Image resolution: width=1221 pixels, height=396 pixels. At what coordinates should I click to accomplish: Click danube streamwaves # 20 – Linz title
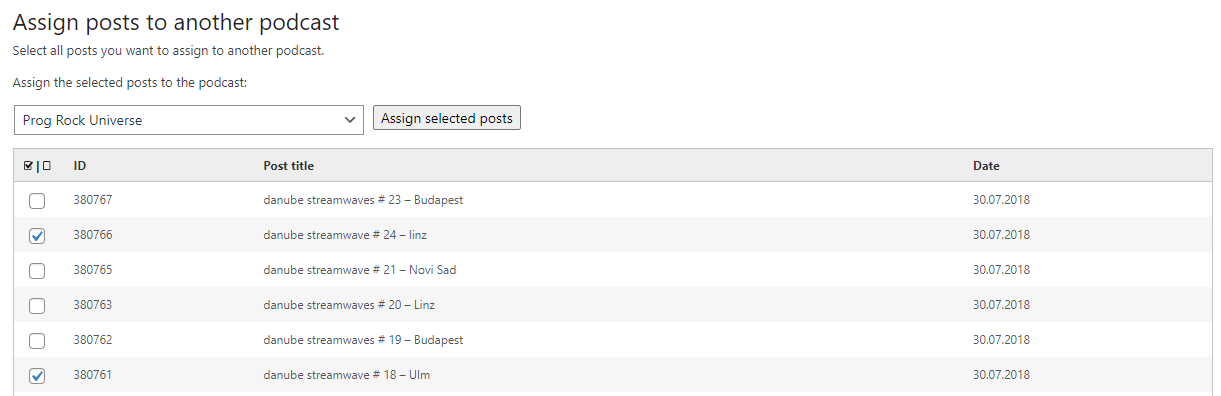tap(349, 305)
